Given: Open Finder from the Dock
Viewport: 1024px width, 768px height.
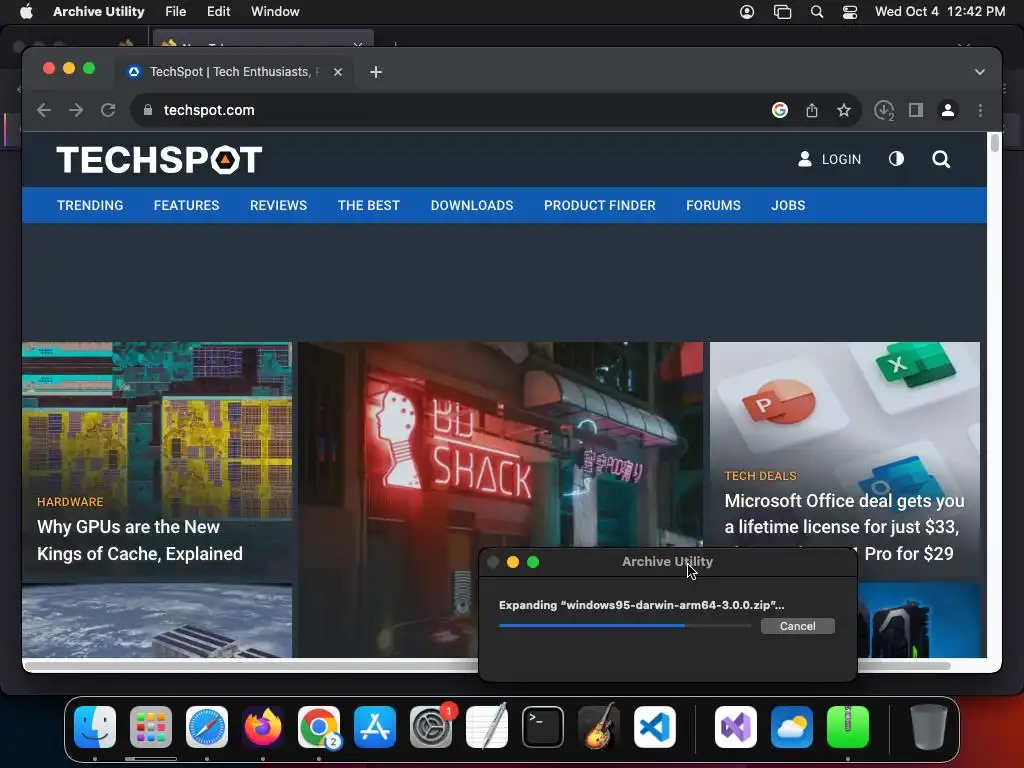Looking at the screenshot, I should click(x=95, y=726).
